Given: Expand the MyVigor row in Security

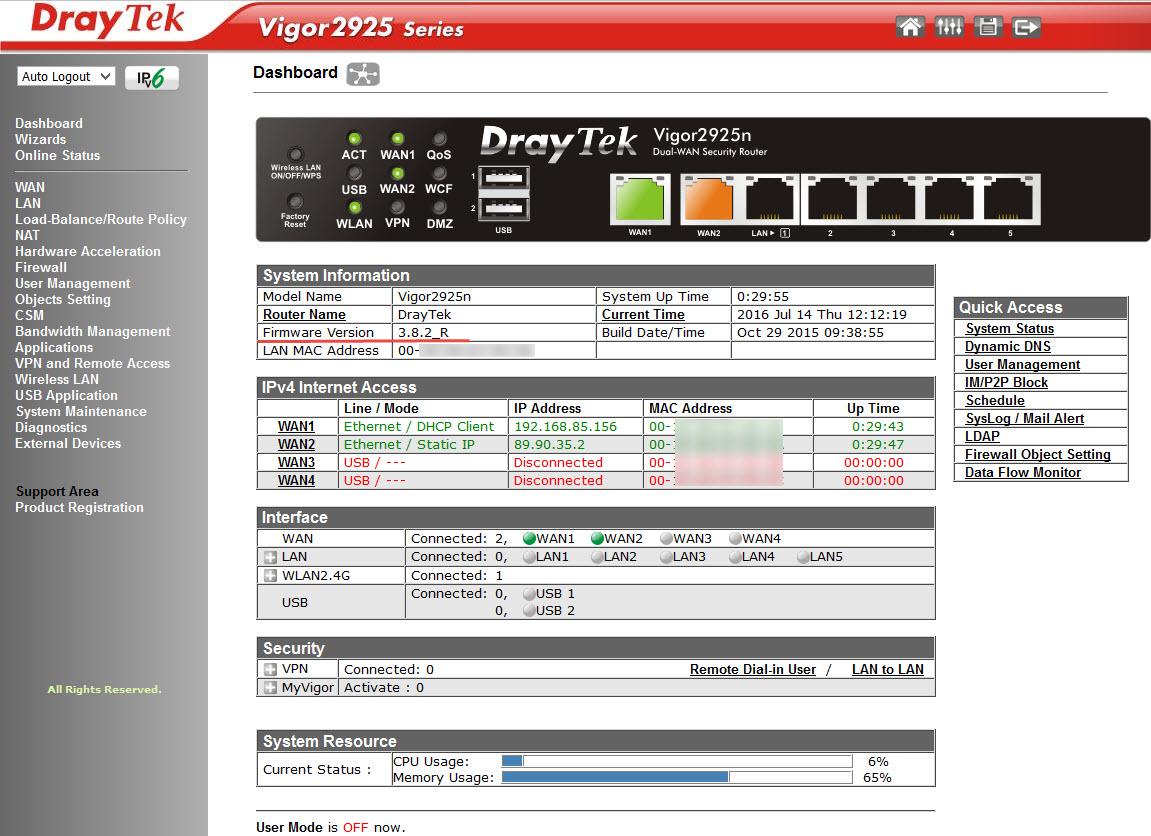Looking at the screenshot, I should [x=270, y=688].
